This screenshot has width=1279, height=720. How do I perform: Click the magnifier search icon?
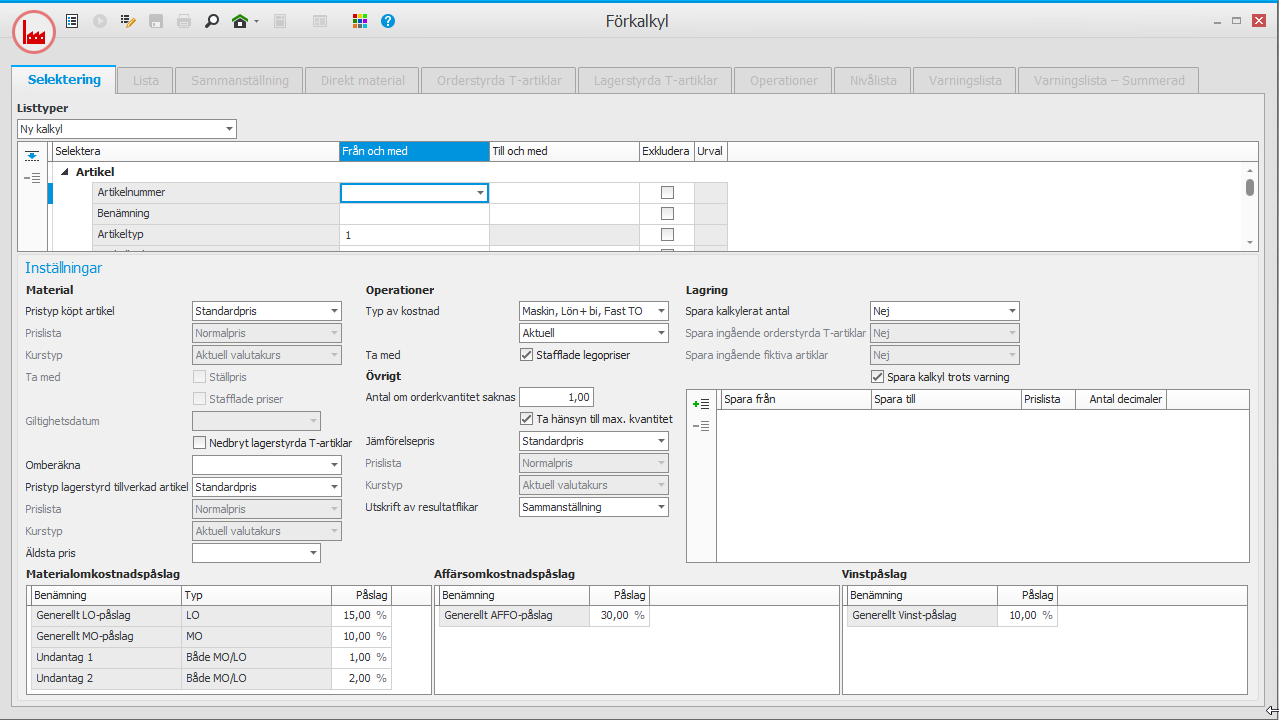pyautogui.click(x=212, y=20)
